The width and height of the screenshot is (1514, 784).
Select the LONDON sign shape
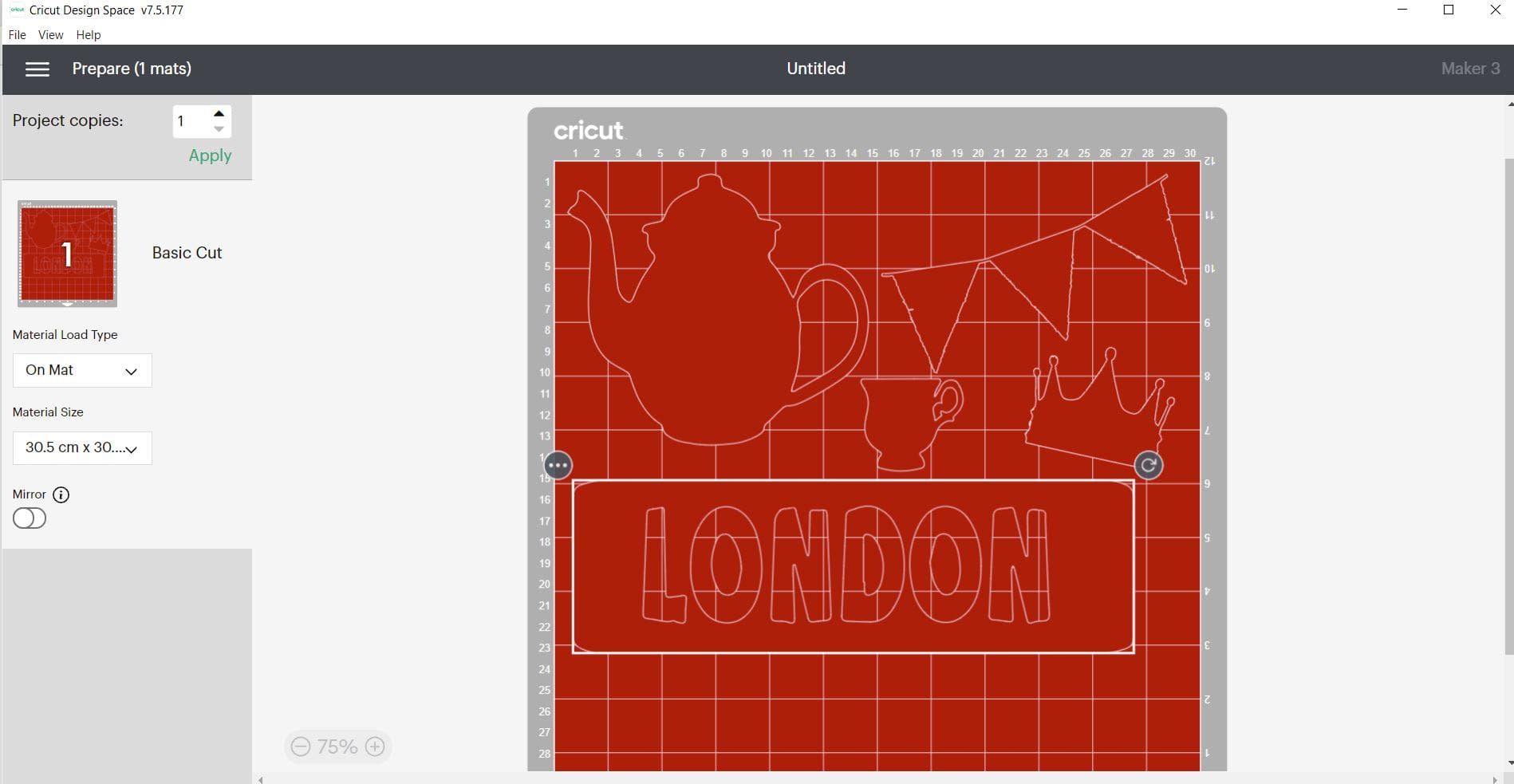coord(853,566)
